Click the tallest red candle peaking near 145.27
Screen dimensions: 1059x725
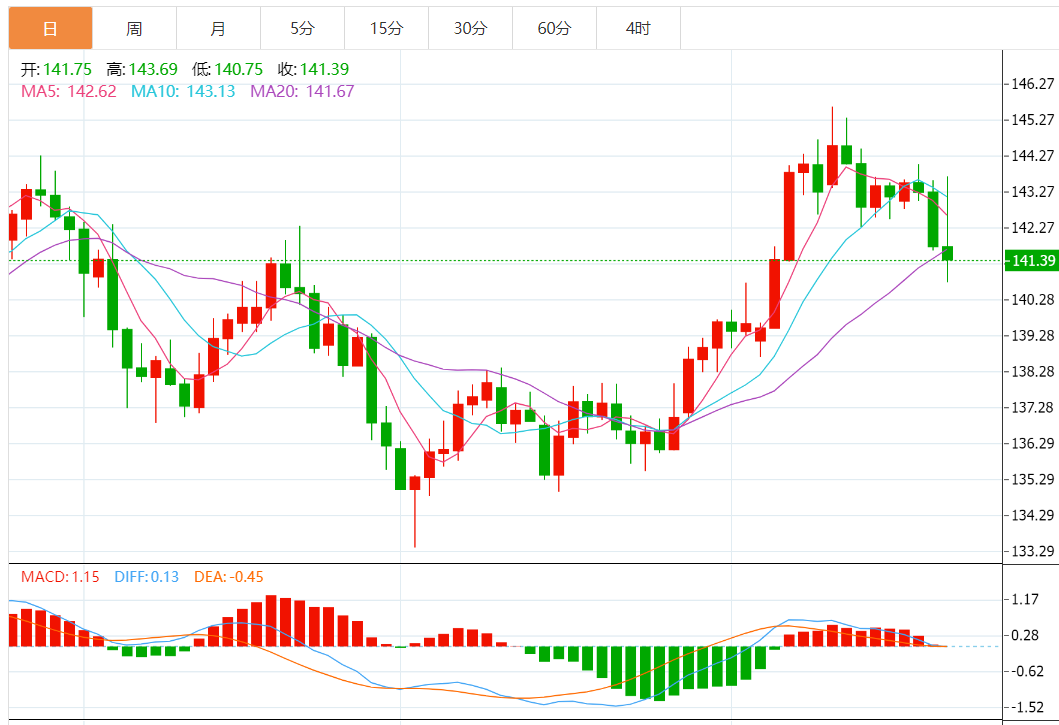point(832,165)
